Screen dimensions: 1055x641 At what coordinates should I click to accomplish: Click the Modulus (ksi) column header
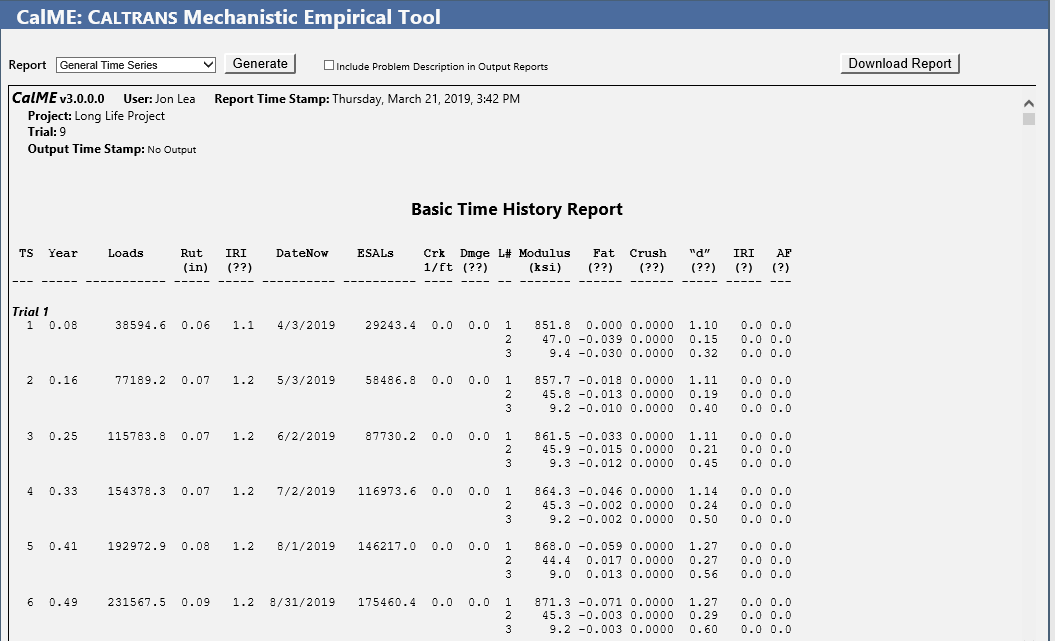tap(544, 260)
